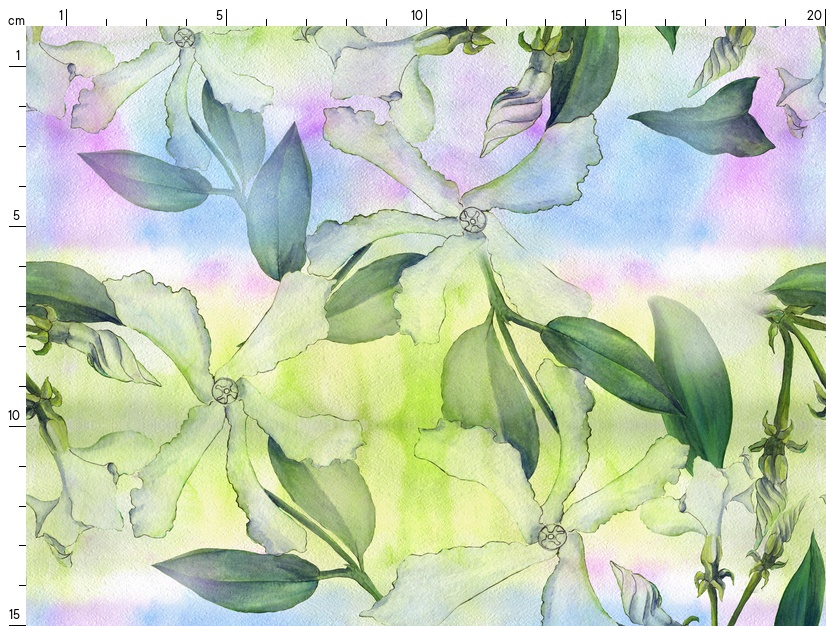Click the round center of the left flower

(x=224, y=389)
